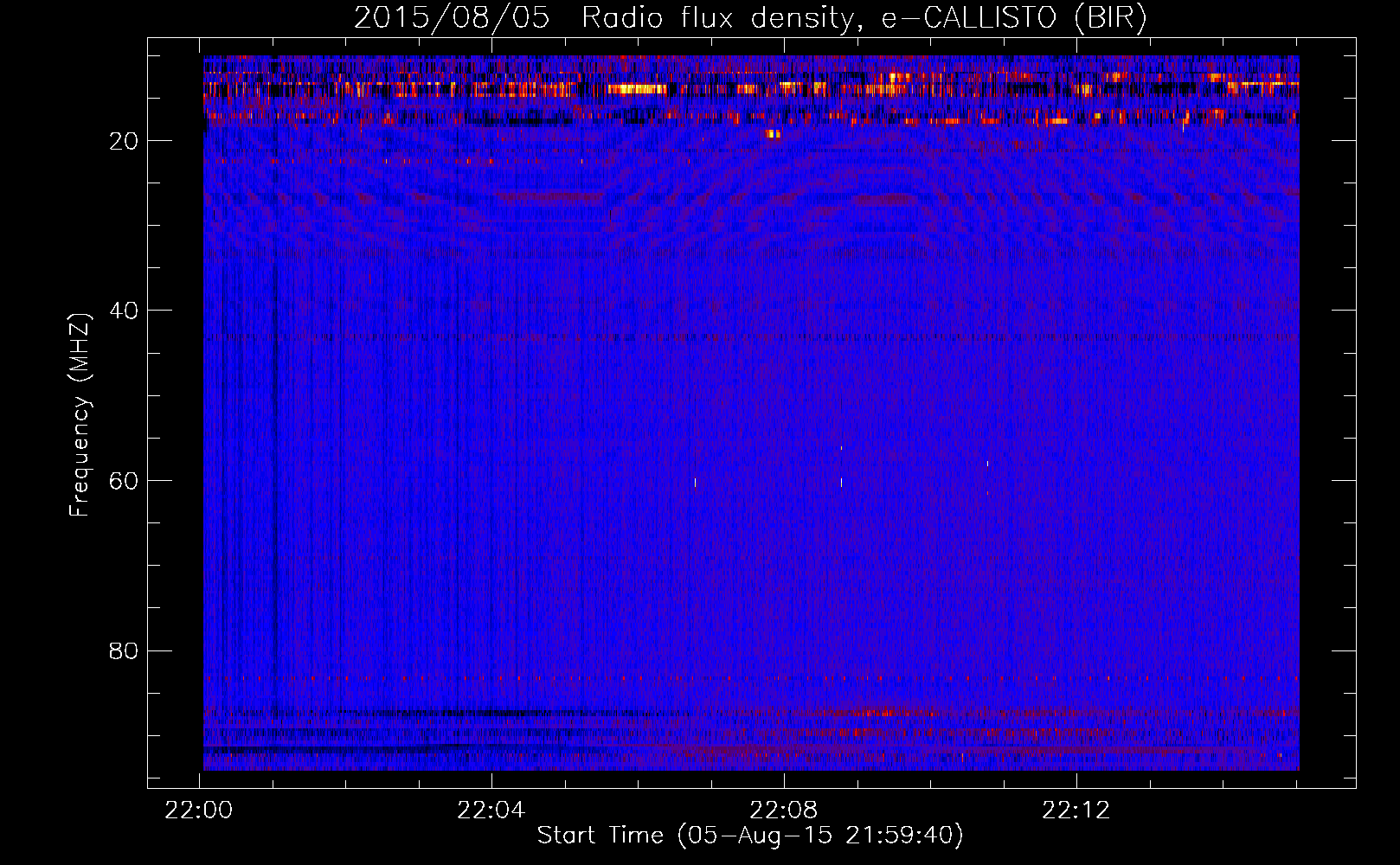Click the 'Frequency (MHZ)' axis label
The height and width of the screenshot is (865, 1400).
click(x=79, y=415)
